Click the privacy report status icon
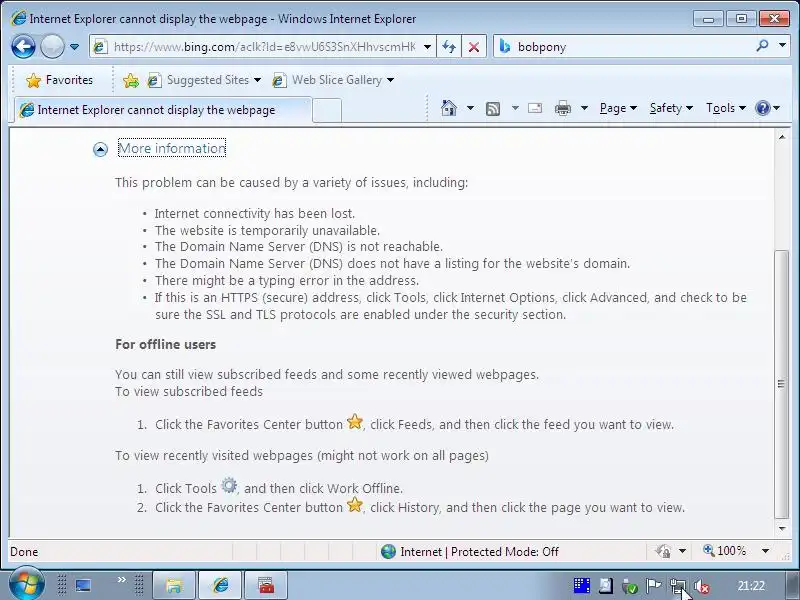 663,551
